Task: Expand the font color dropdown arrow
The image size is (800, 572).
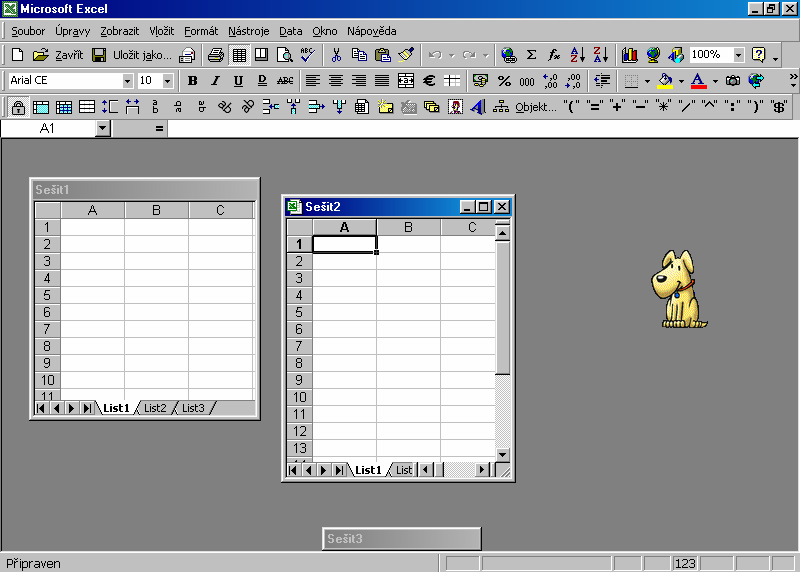Action: point(715,81)
